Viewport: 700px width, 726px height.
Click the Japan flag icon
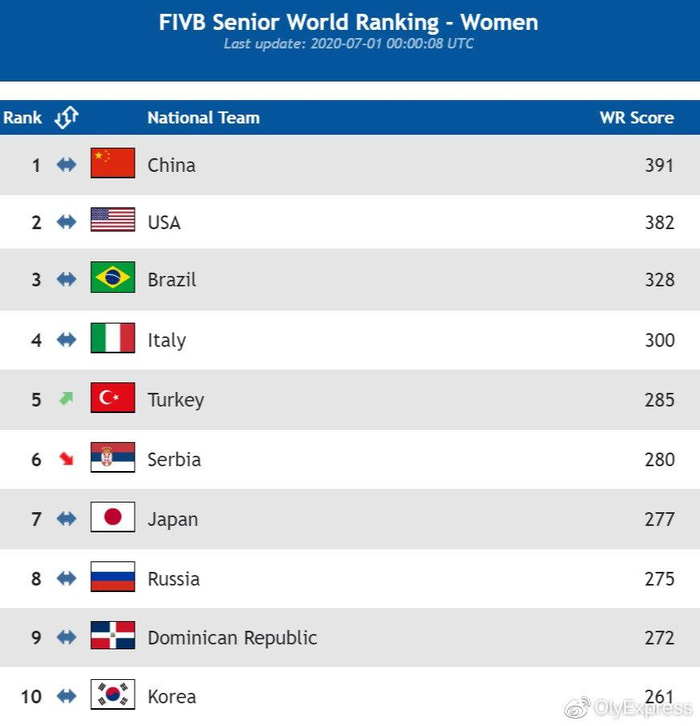pos(113,517)
